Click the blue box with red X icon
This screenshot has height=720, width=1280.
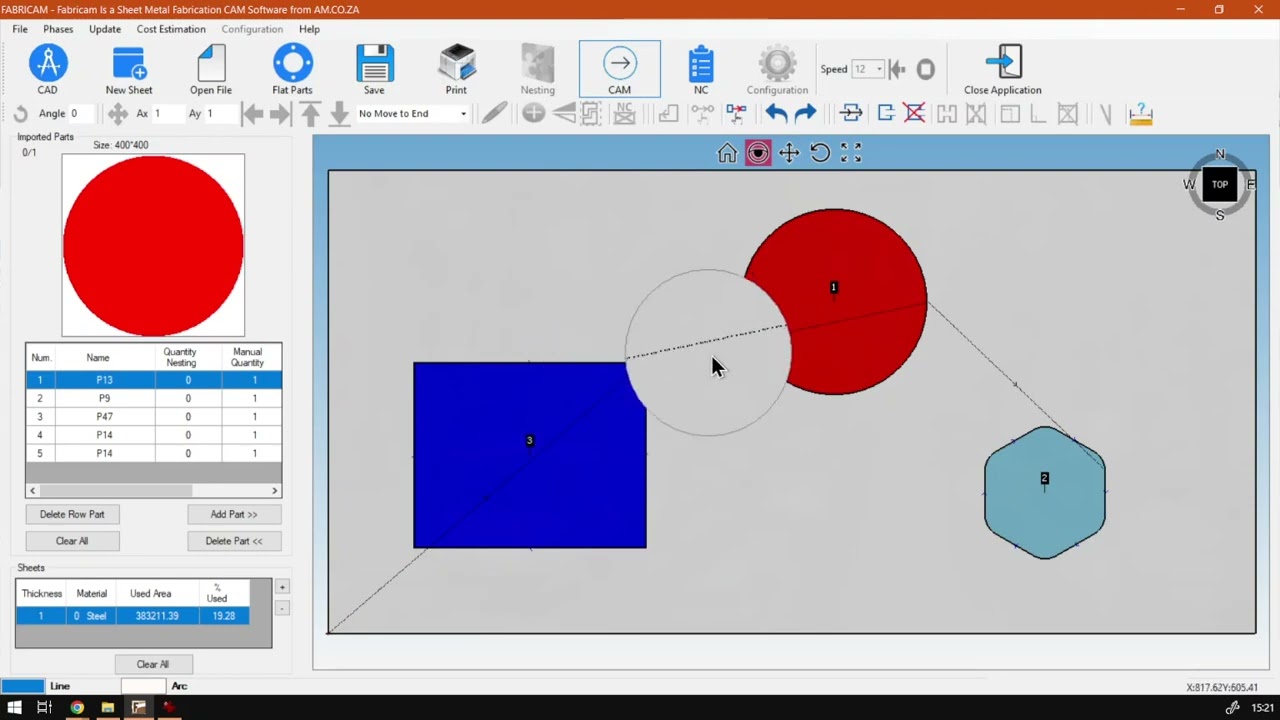tap(914, 114)
